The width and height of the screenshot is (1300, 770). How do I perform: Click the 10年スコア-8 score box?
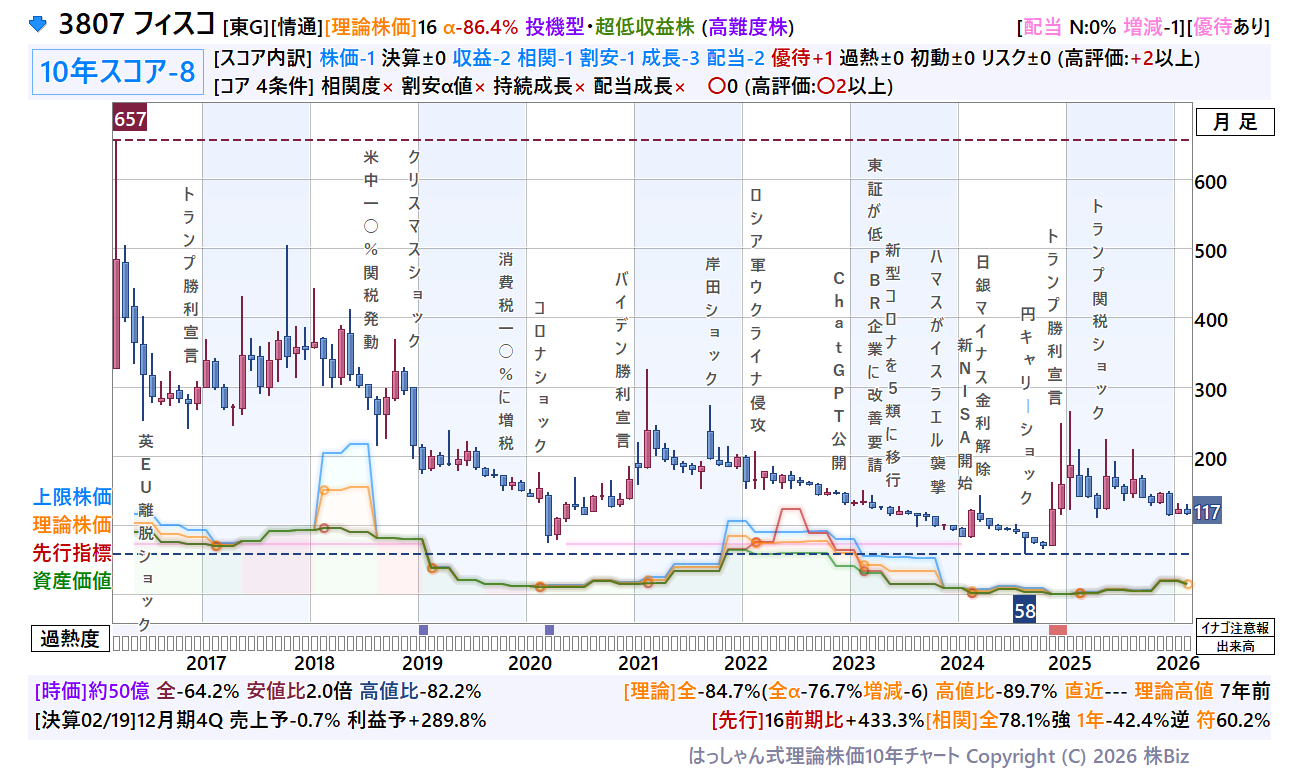pyautogui.click(x=118, y=72)
